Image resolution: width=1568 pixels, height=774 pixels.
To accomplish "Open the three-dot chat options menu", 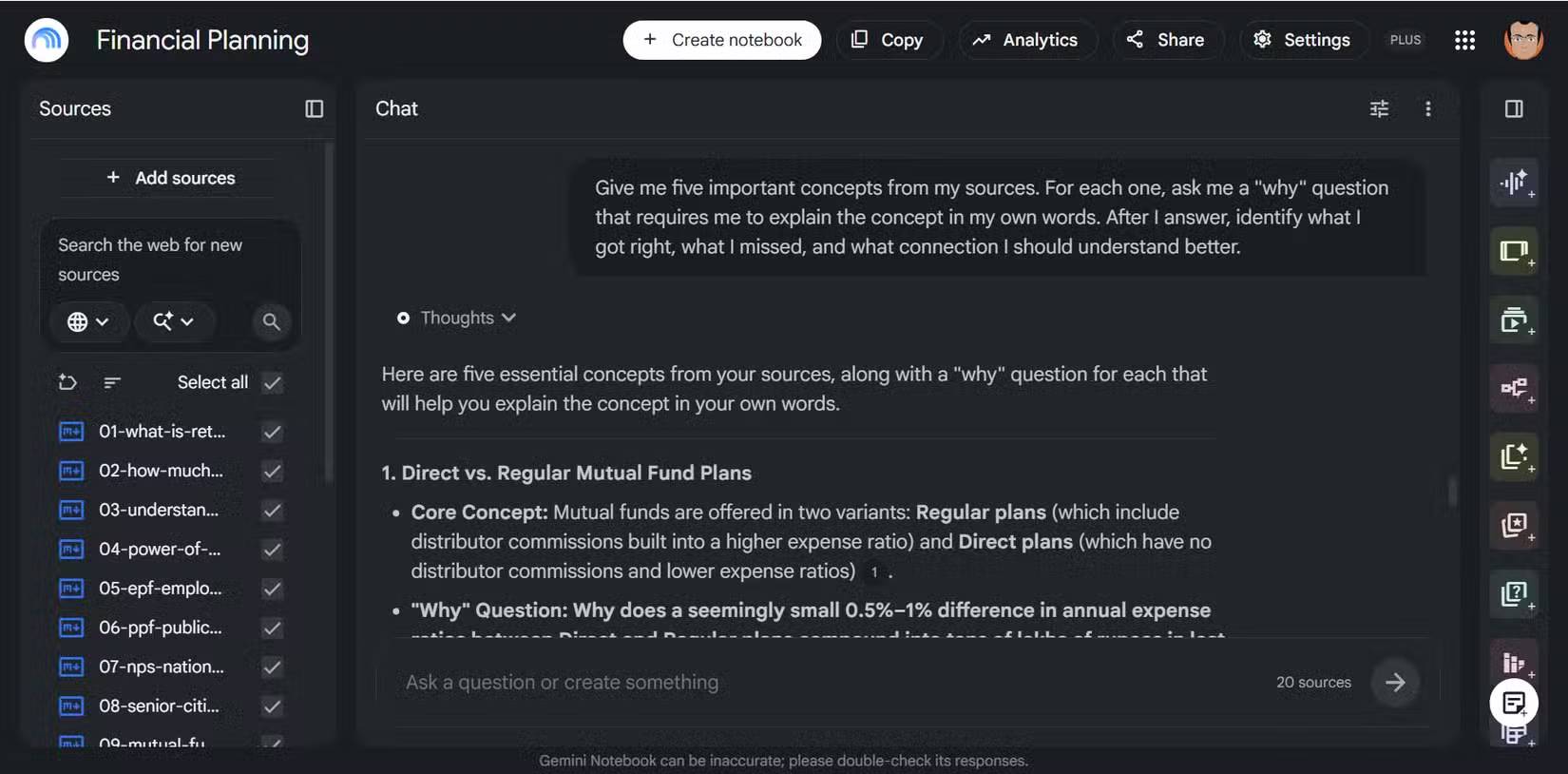I will click(1427, 108).
